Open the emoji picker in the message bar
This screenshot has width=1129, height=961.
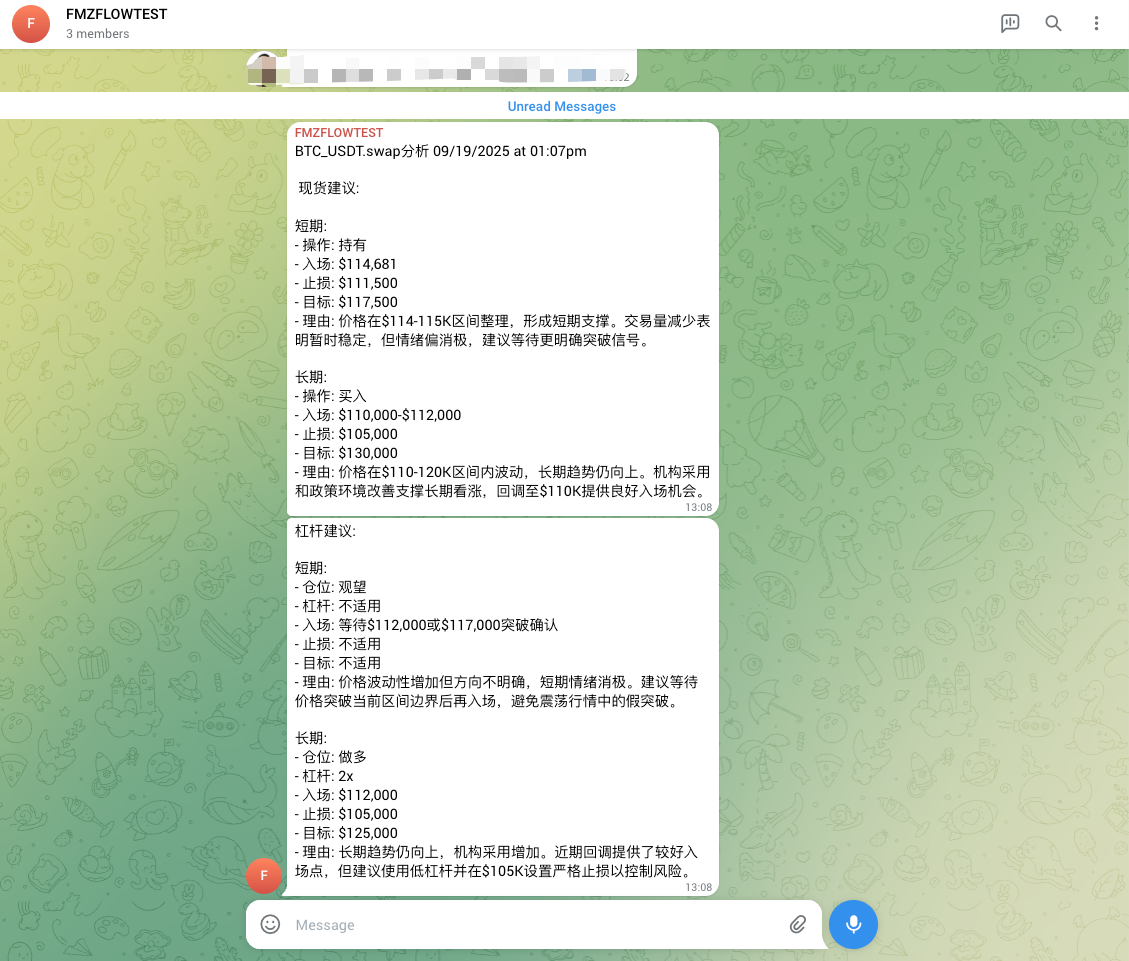(270, 924)
